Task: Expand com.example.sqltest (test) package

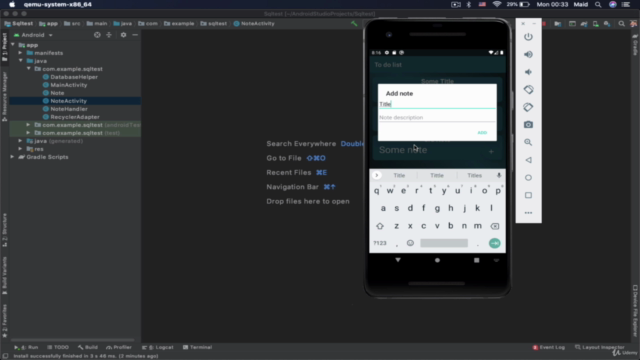Action: (x=28, y=133)
